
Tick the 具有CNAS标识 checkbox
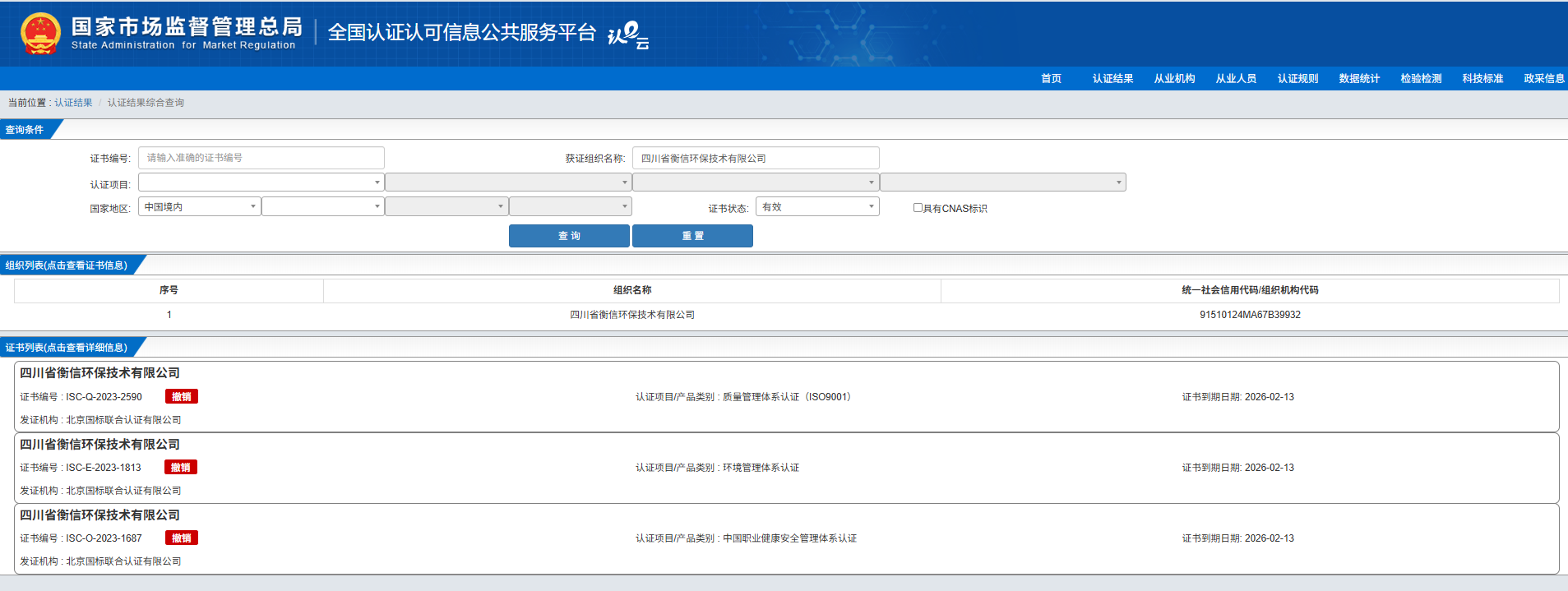tap(918, 208)
